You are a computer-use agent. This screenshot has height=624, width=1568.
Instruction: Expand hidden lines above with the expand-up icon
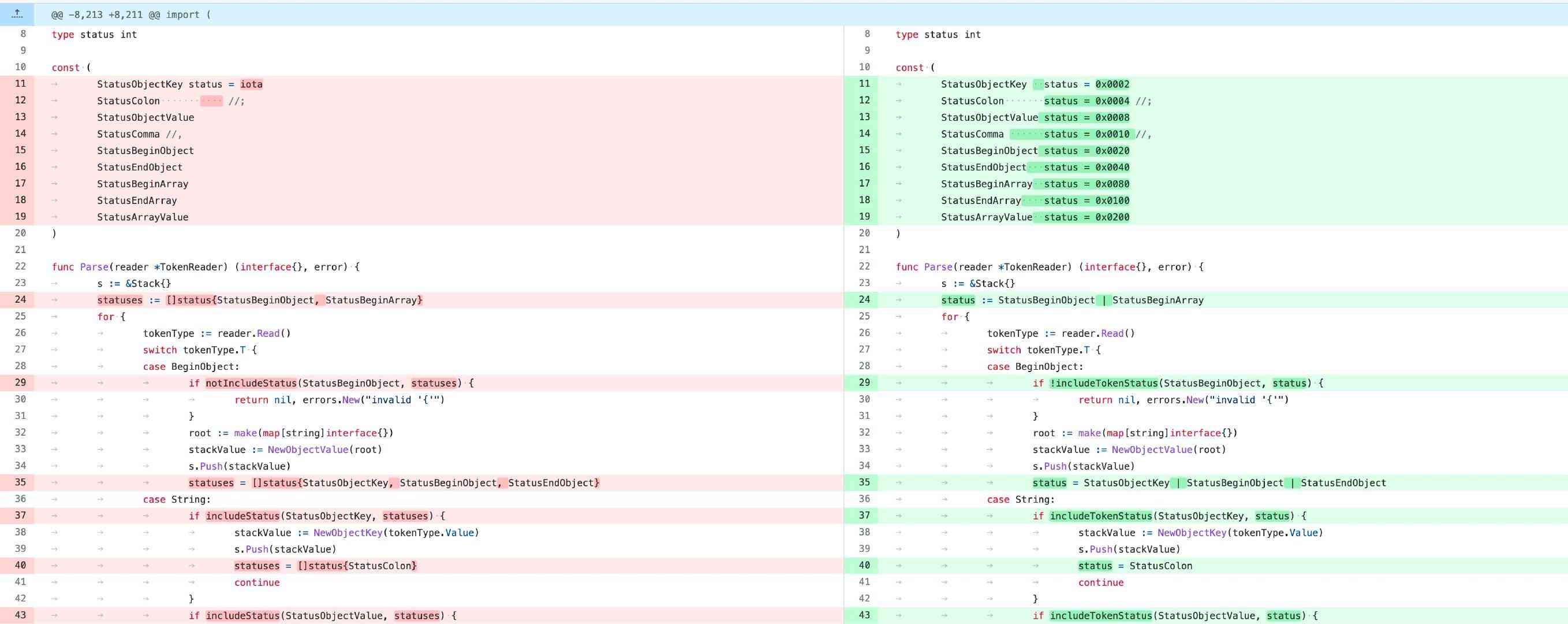click(17, 13)
